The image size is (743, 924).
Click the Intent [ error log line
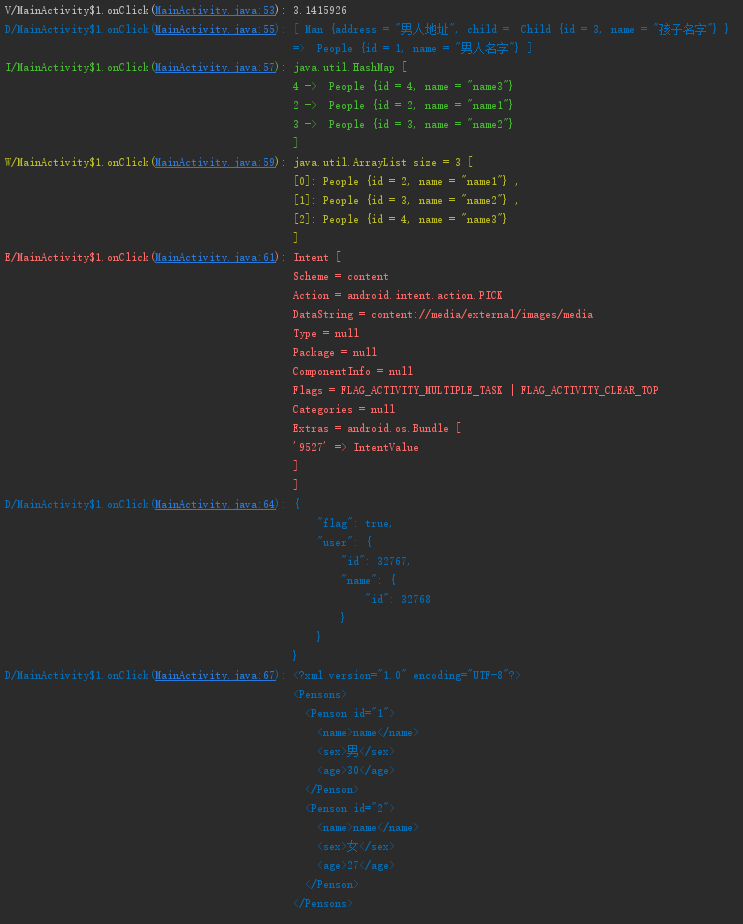pos(317,257)
